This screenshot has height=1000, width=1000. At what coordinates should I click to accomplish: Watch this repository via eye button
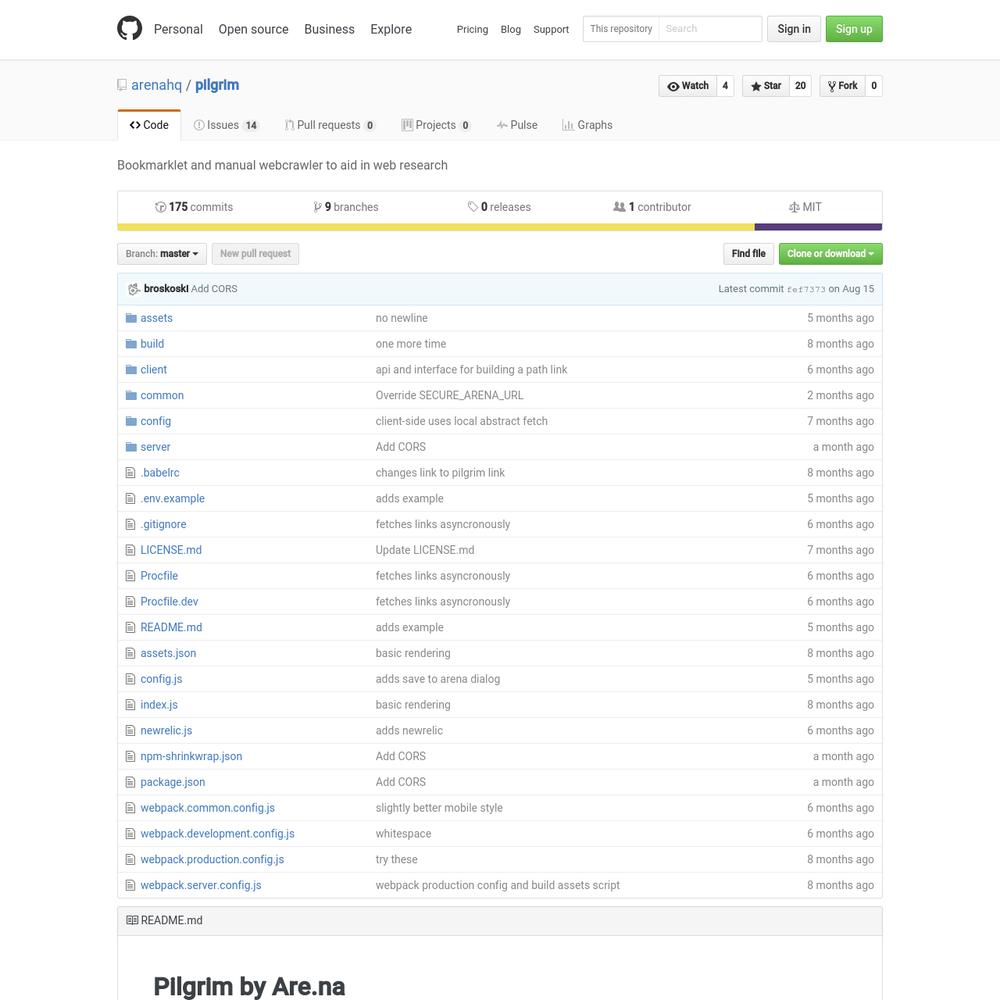tap(688, 85)
